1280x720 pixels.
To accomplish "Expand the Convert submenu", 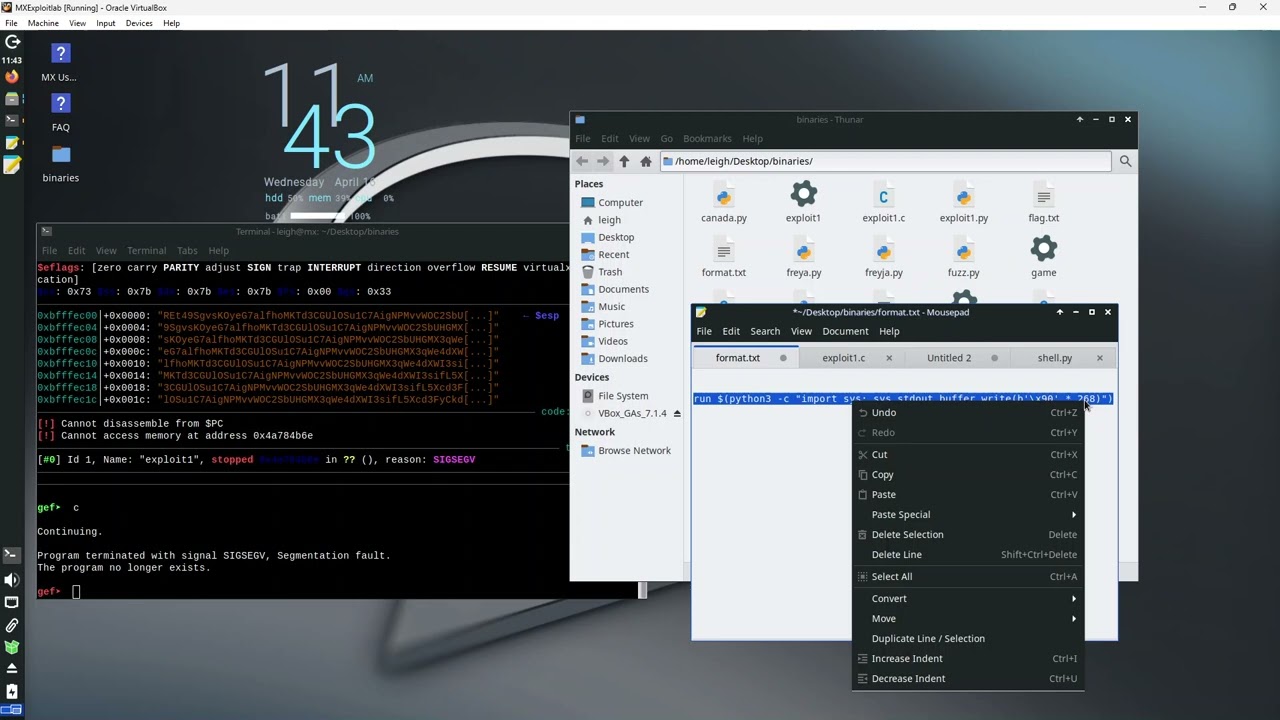I will click(968, 598).
